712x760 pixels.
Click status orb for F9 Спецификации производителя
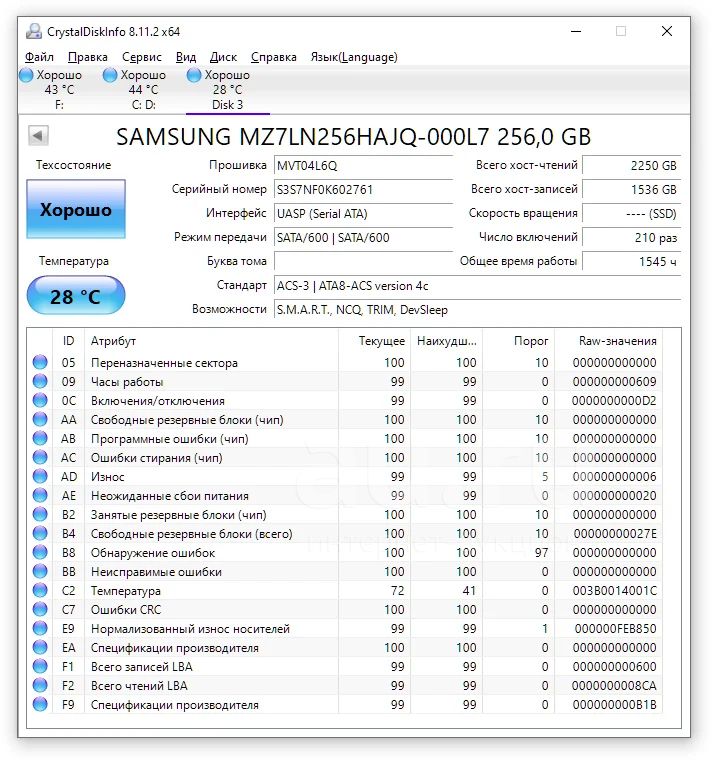[40, 704]
